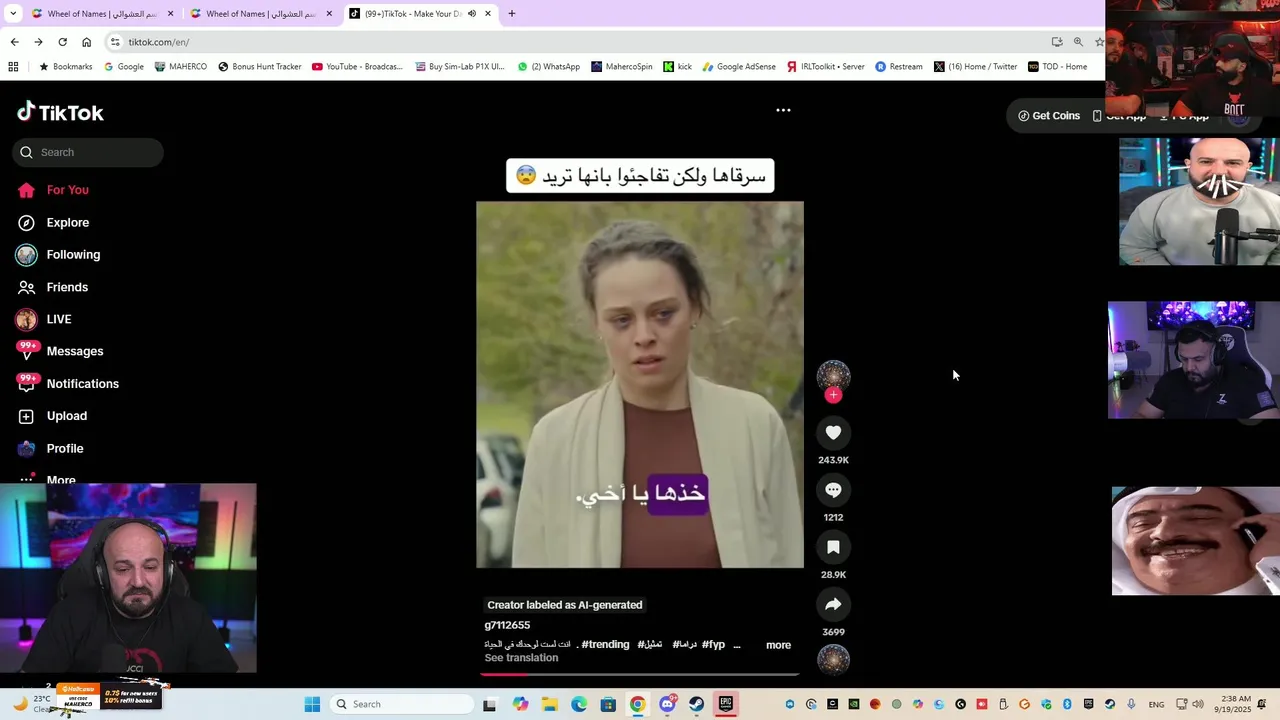Image resolution: width=1280 pixels, height=720 pixels.
Task: Open Epic Games Launcher in taskbar
Action: [x=726, y=704]
